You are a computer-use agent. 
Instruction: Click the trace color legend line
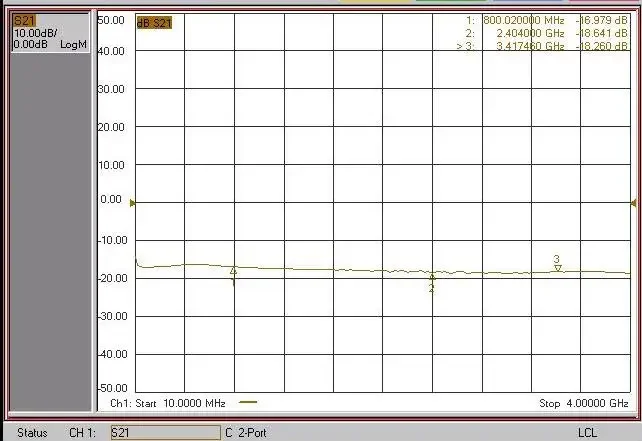[x=248, y=402]
